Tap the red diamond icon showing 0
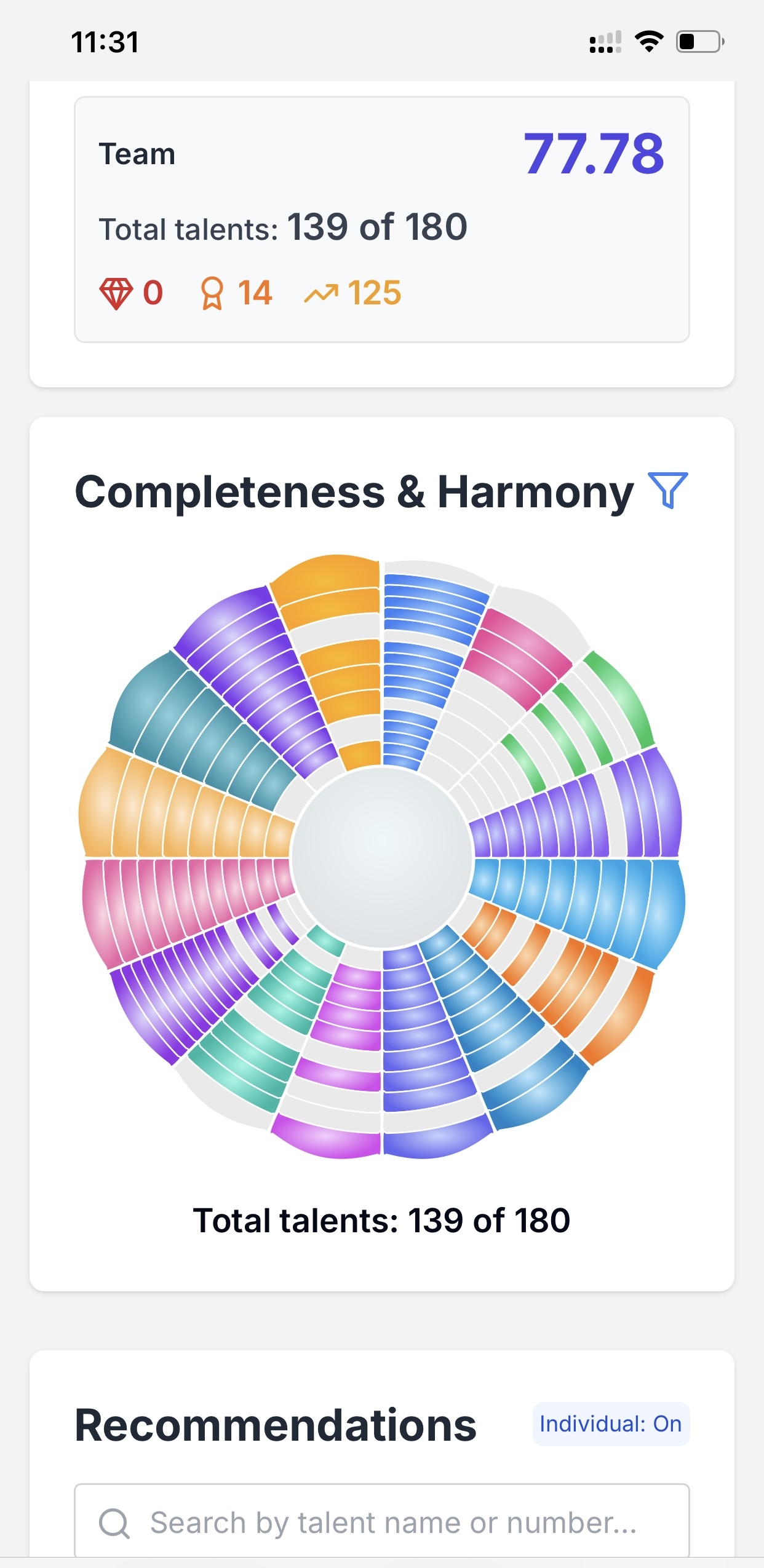Image resolution: width=764 pixels, height=1568 pixels. [116, 293]
